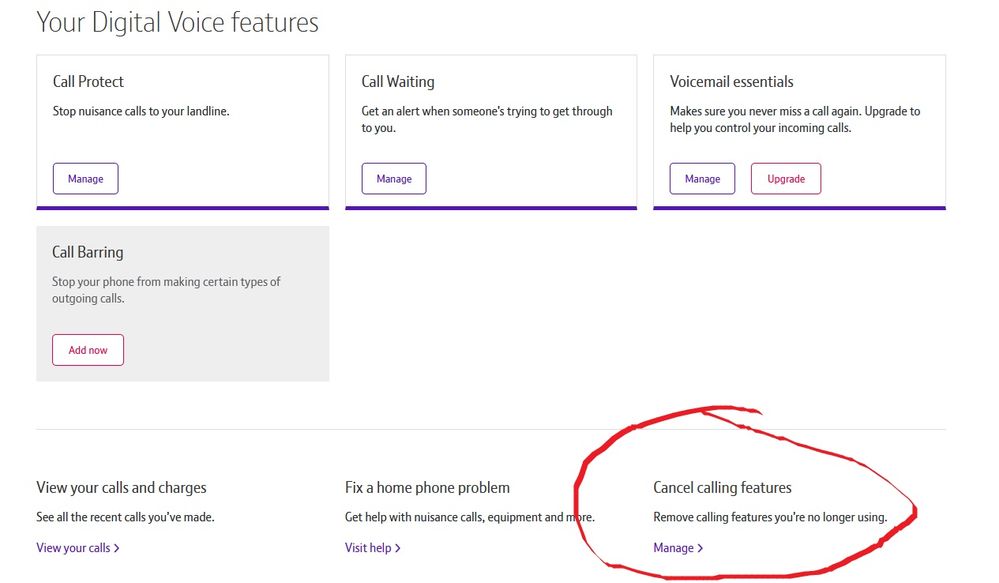Click Manage link under Cancel calling features
The width and height of the screenshot is (999, 583).
[673, 548]
